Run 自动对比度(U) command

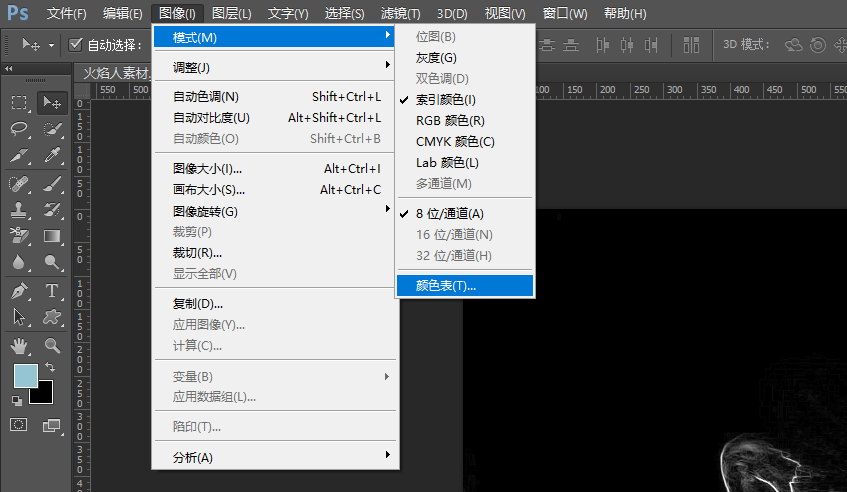(x=275, y=118)
